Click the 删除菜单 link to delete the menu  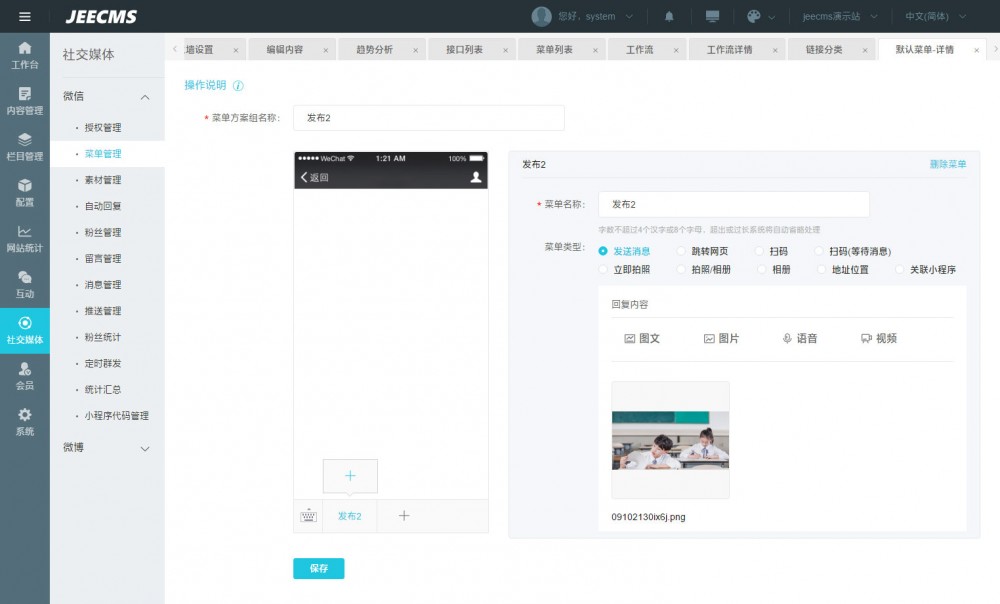[949, 164]
